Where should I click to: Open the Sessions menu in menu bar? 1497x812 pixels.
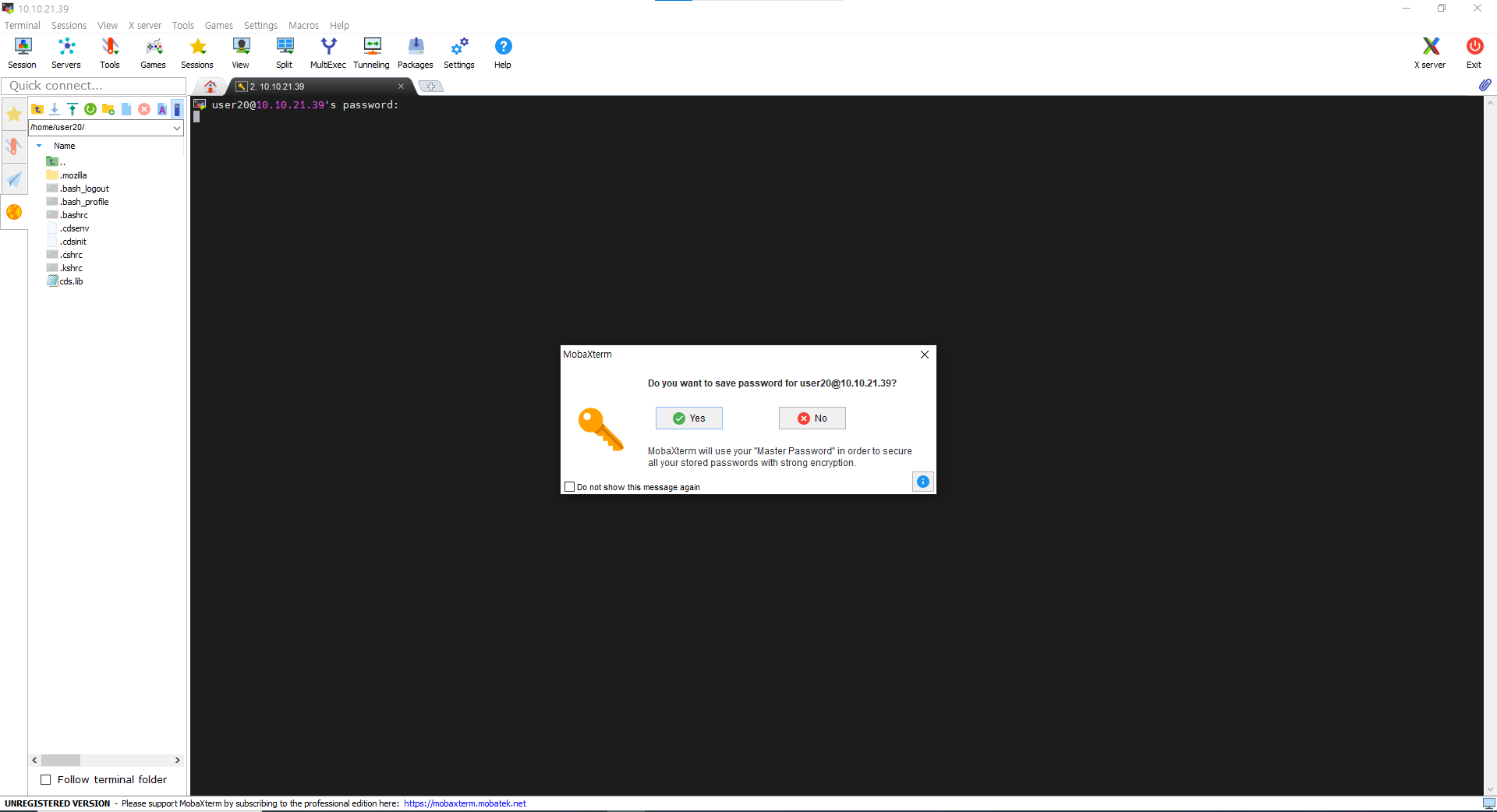69,26
